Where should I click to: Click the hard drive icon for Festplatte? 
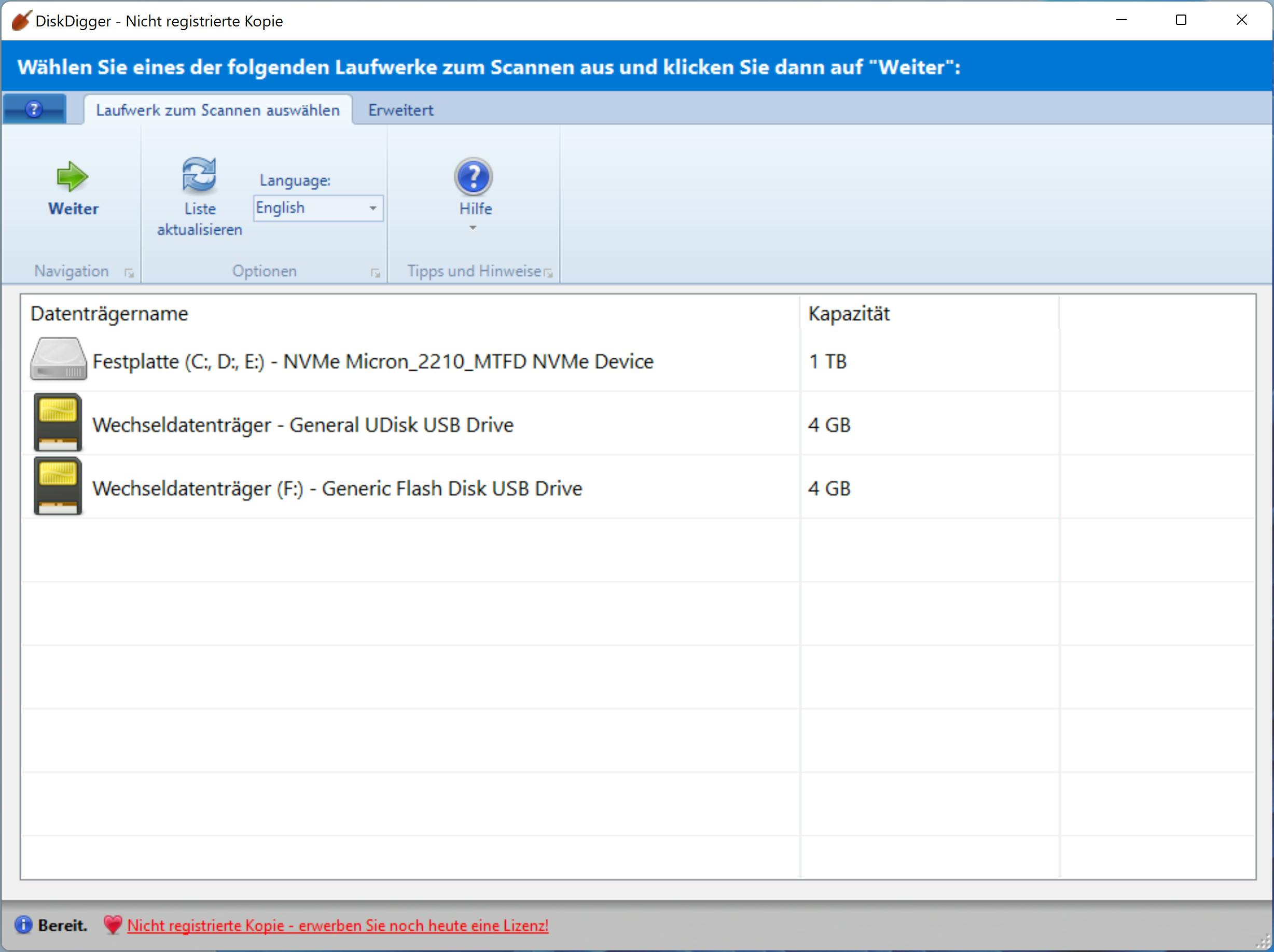(x=58, y=359)
